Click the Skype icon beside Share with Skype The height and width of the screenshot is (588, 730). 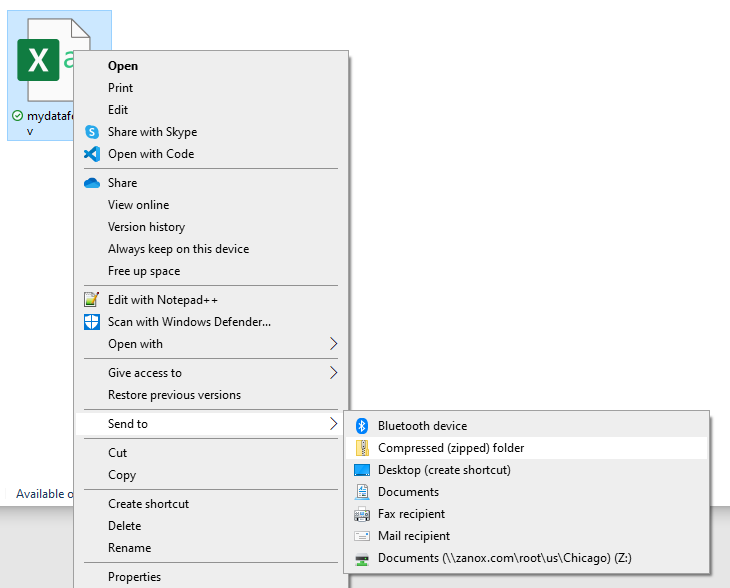tap(92, 132)
